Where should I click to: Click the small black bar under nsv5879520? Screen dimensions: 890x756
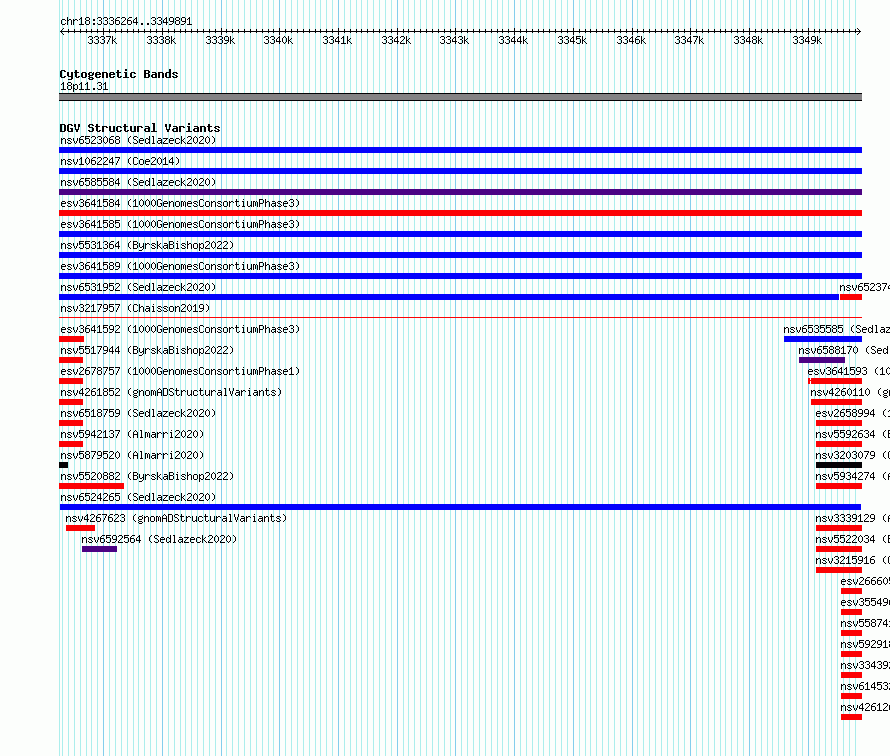point(64,465)
